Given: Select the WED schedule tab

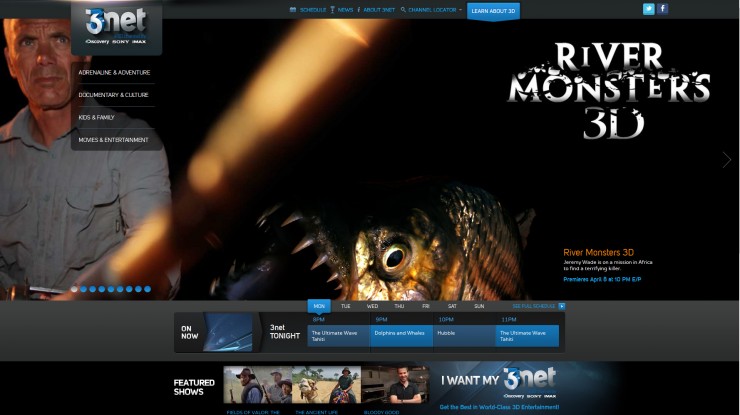Looking at the screenshot, I should click(372, 306).
